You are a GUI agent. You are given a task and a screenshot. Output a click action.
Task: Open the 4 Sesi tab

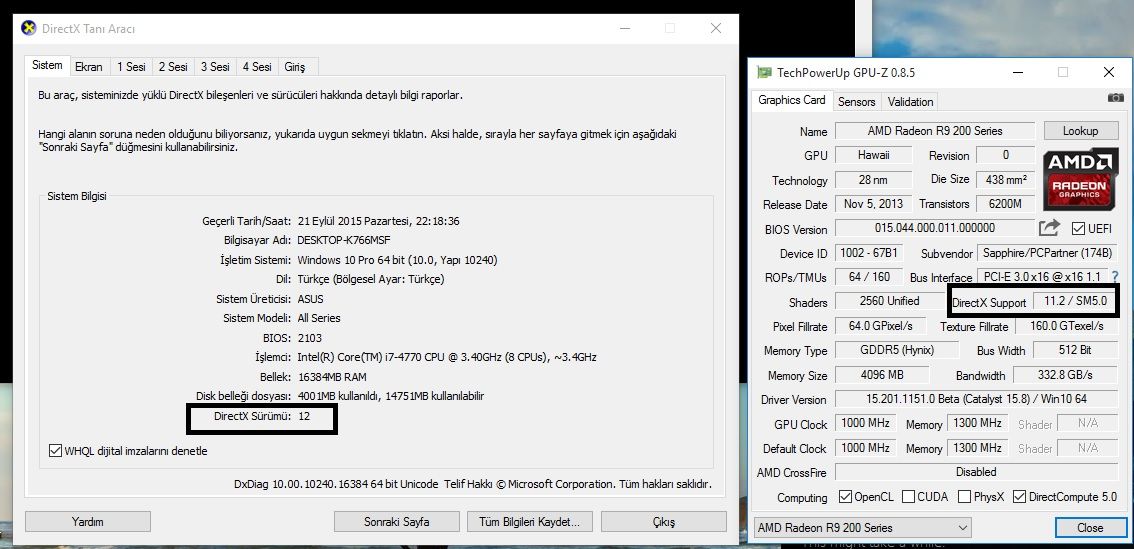(257, 67)
